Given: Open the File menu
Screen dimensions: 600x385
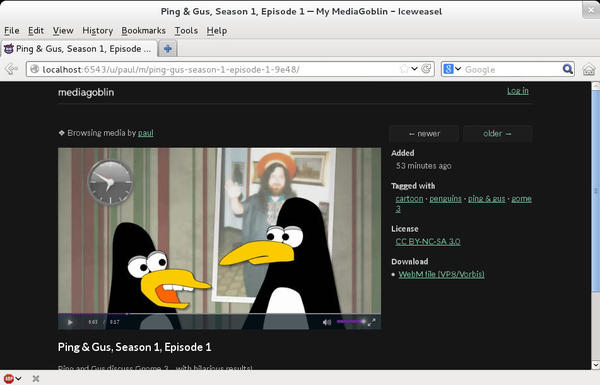Looking at the screenshot, I should [11, 30].
